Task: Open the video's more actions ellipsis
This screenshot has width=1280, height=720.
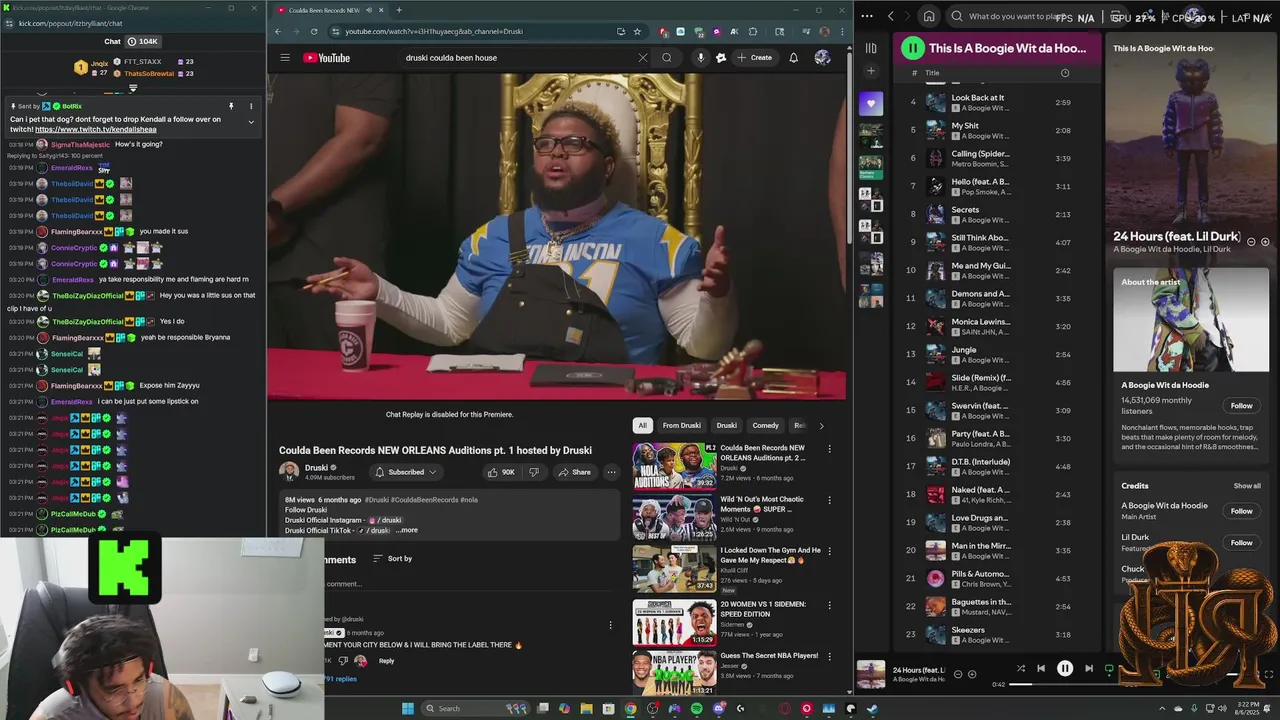Action: click(611, 472)
